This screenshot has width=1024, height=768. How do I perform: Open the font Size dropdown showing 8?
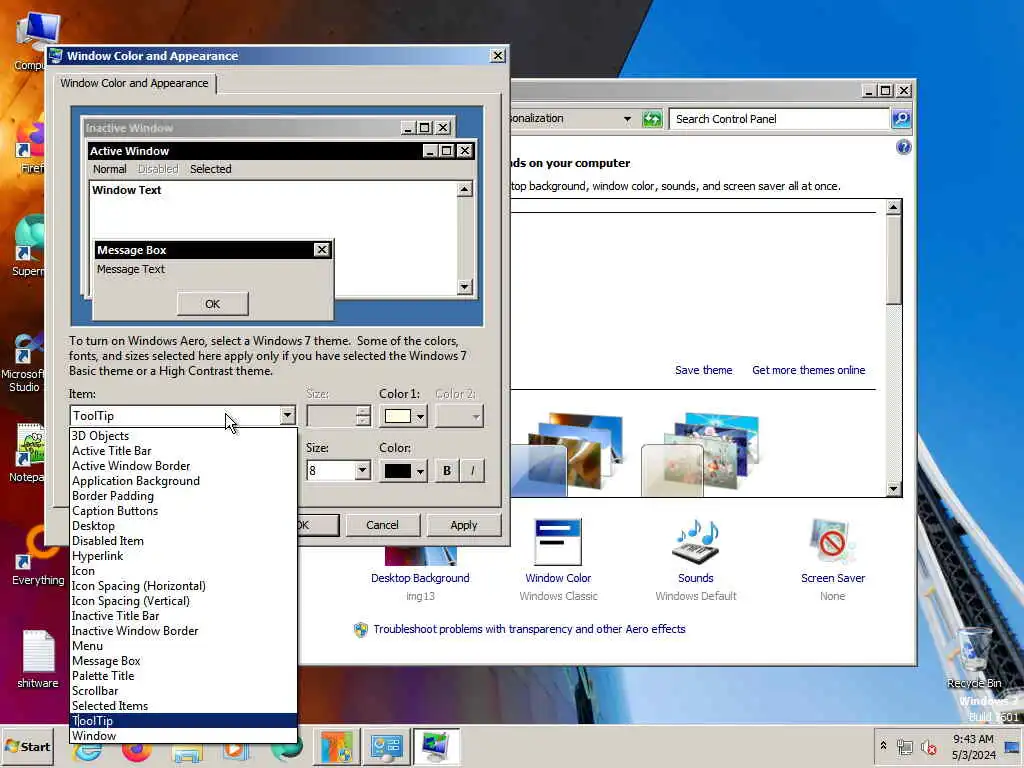click(x=362, y=470)
